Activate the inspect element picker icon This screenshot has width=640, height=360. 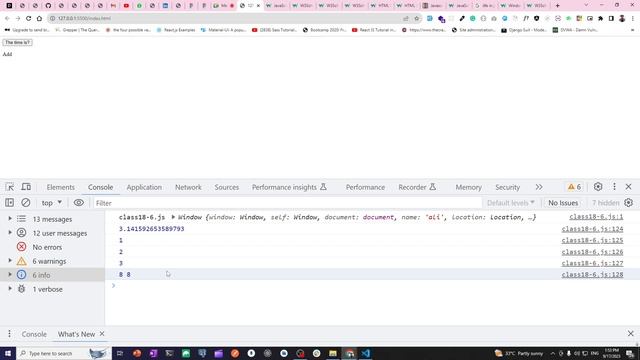click(x=10, y=187)
